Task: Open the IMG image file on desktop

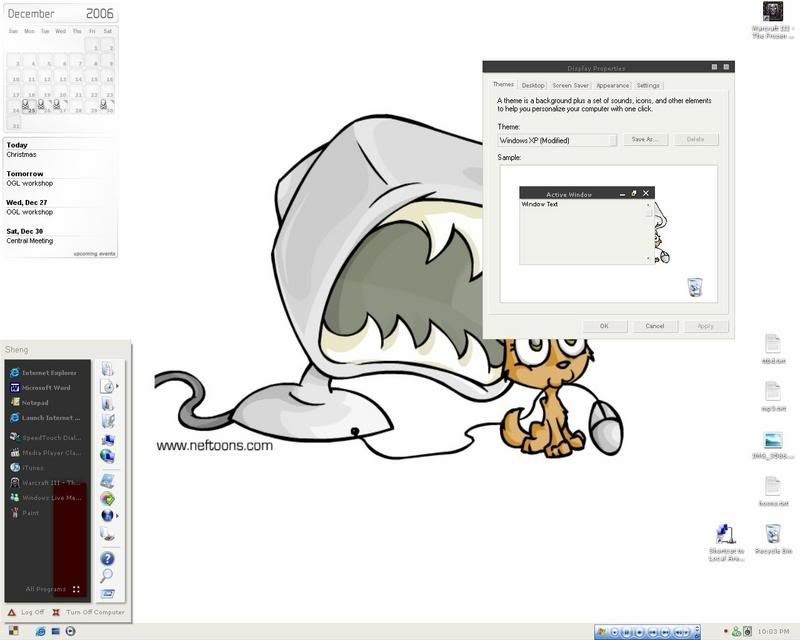Action: click(x=773, y=445)
